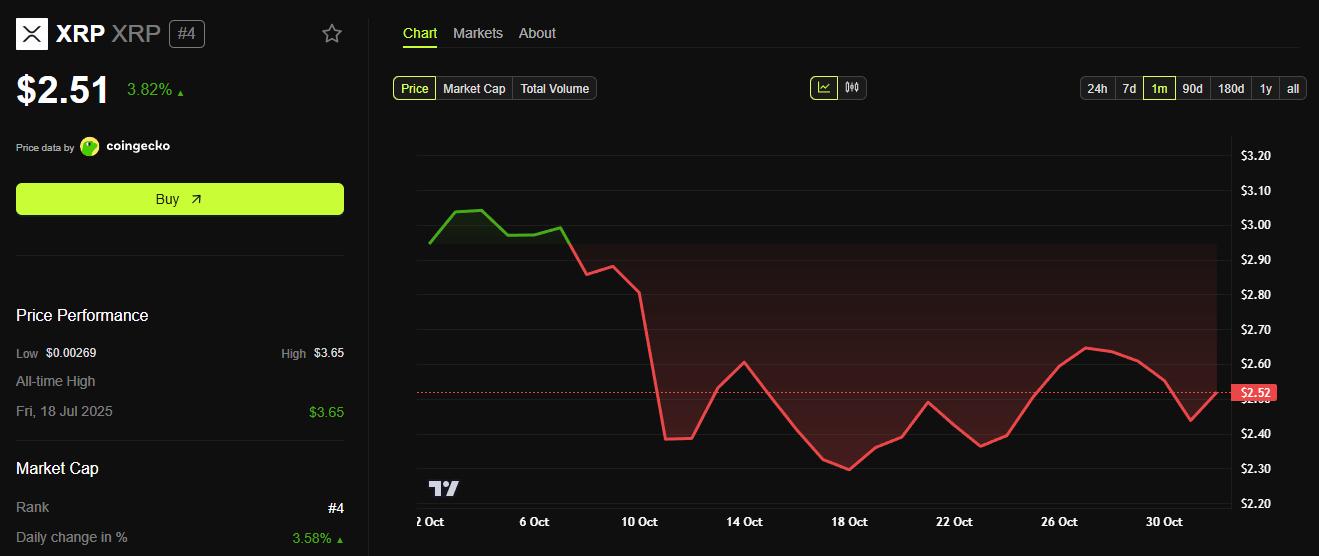Set chart range to 24h
This screenshot has width=1319, height=556.
tap(1097, 89)
